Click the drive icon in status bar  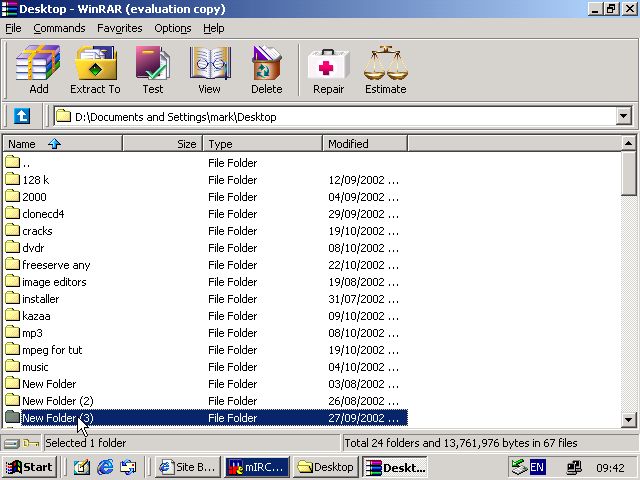click(x=11, y=443)
